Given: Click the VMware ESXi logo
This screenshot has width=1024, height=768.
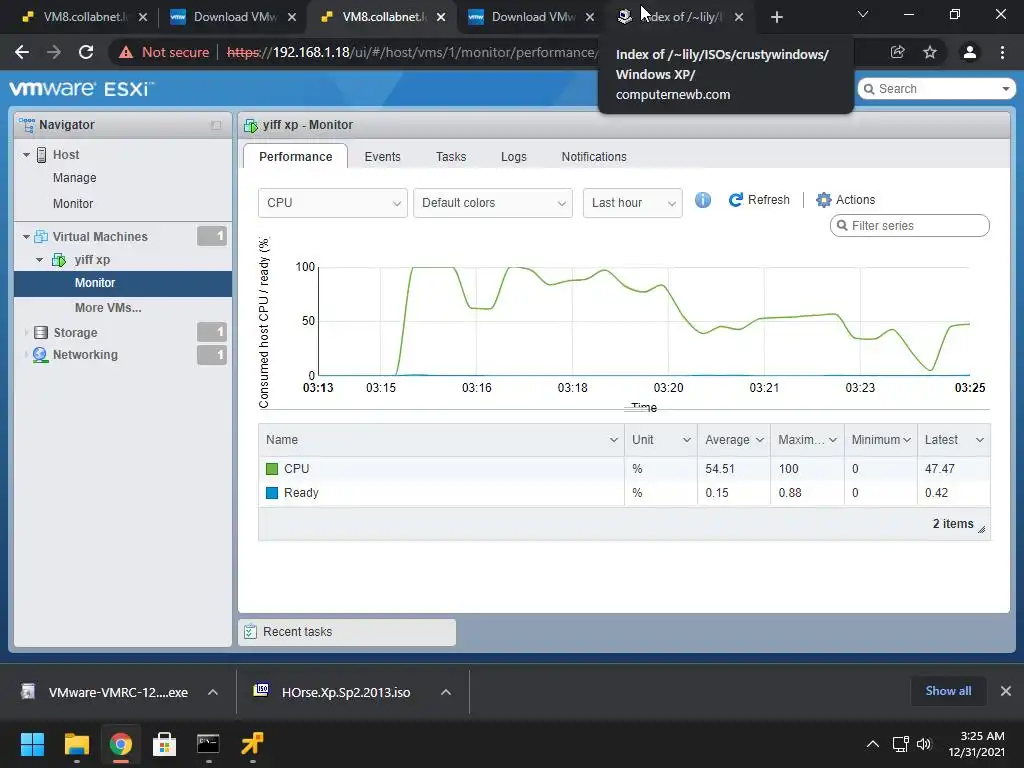Looking at the screenshot, I should (82, 88).
